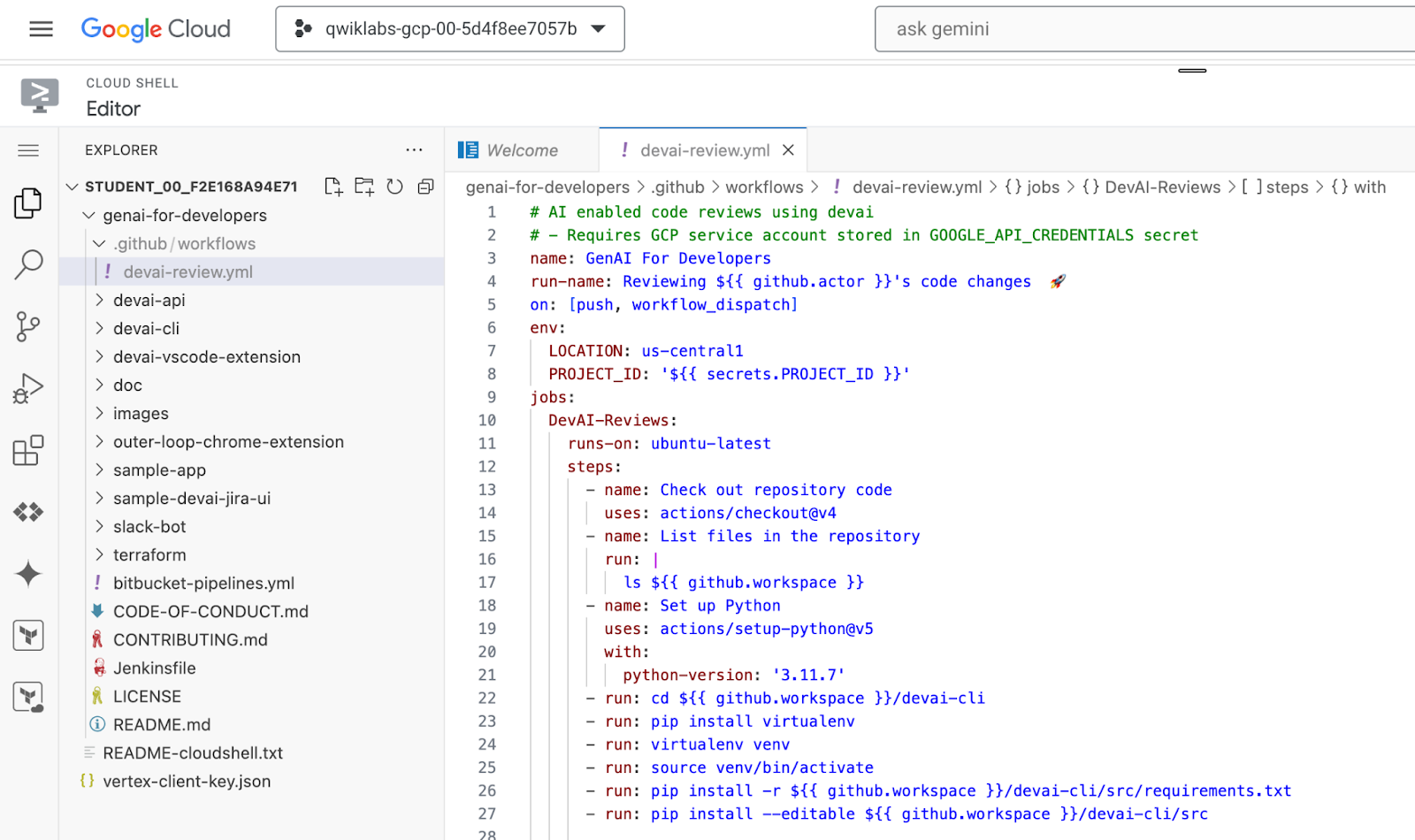Image resolution: width=1415 pixels, height=840 pixels.
Task: Open the Jenkinsfile in the Explorer
Action: (x=154, y=668)
